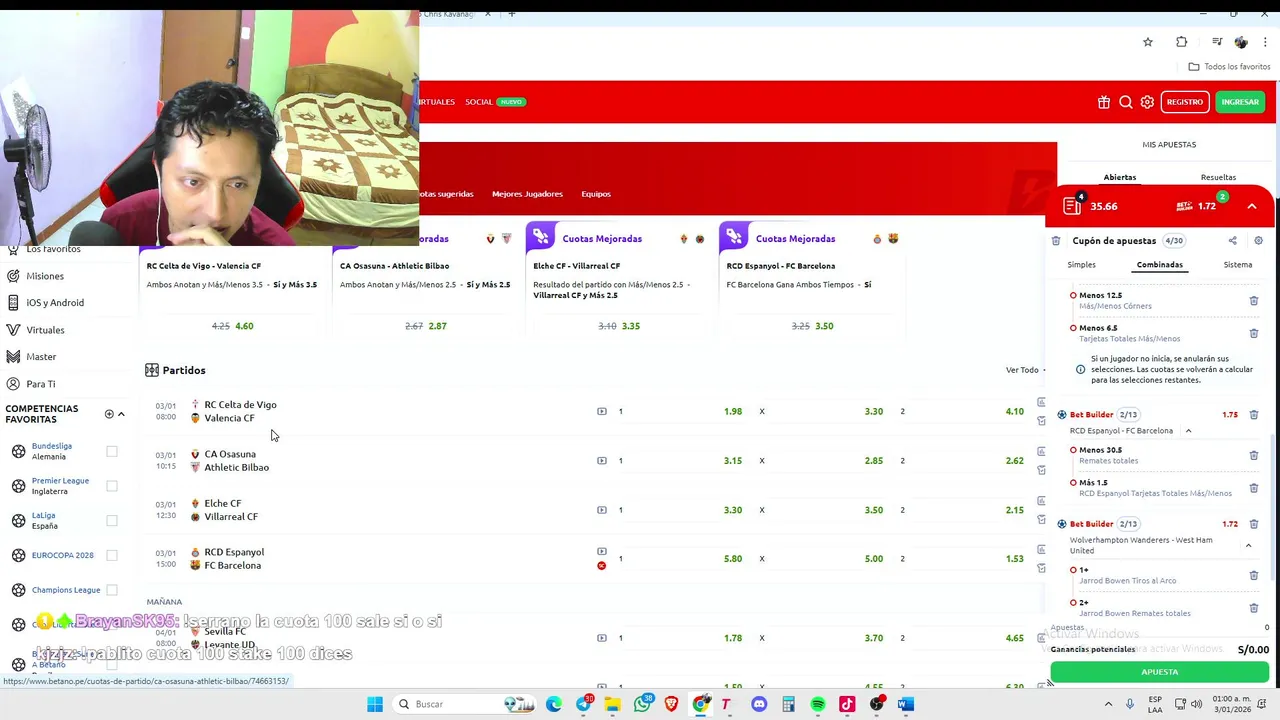
Task: Clear the whole coupon with trash icon
Action: 1056,241
